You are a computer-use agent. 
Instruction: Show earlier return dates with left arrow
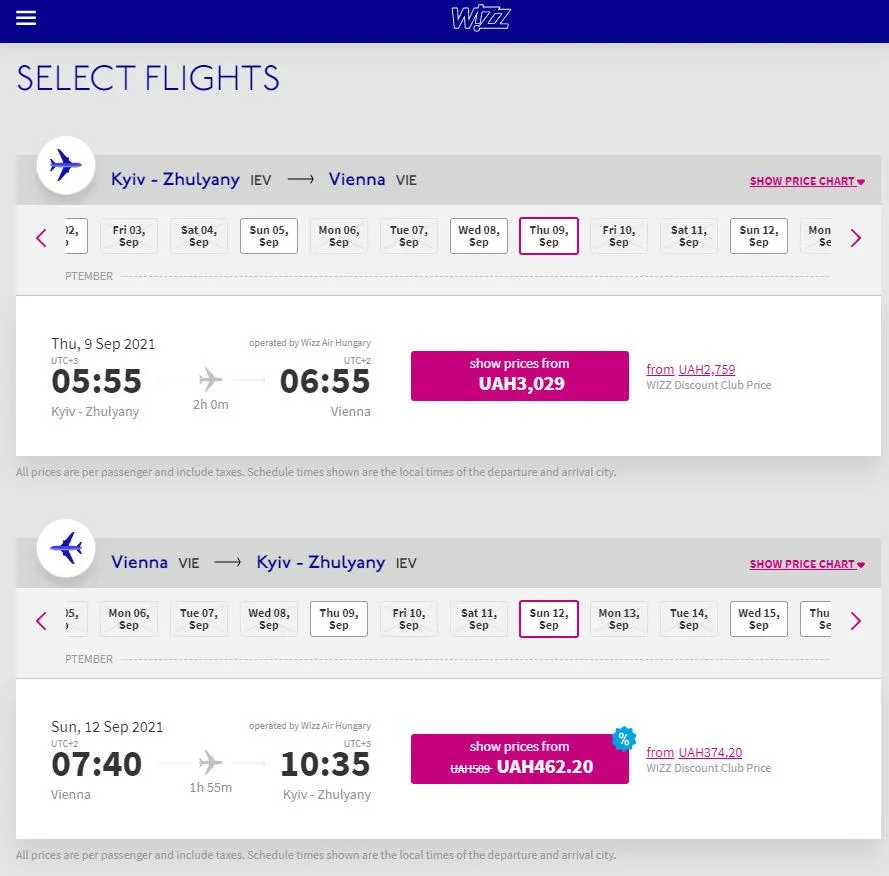(x=41, y=621)
